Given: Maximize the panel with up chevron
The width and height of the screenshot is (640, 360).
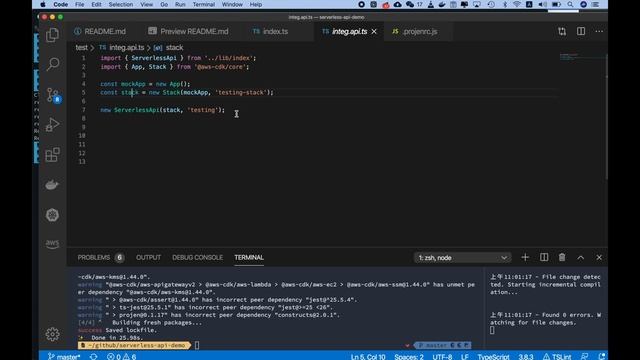Looking at the screenshot, I should (x=581, y=258).
